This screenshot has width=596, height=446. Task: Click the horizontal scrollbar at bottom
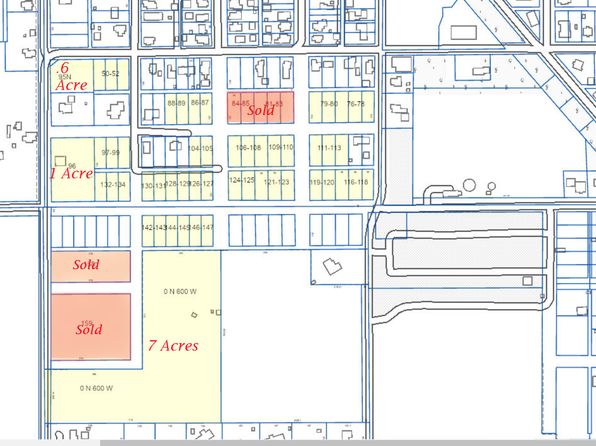[x=348, y=443]
